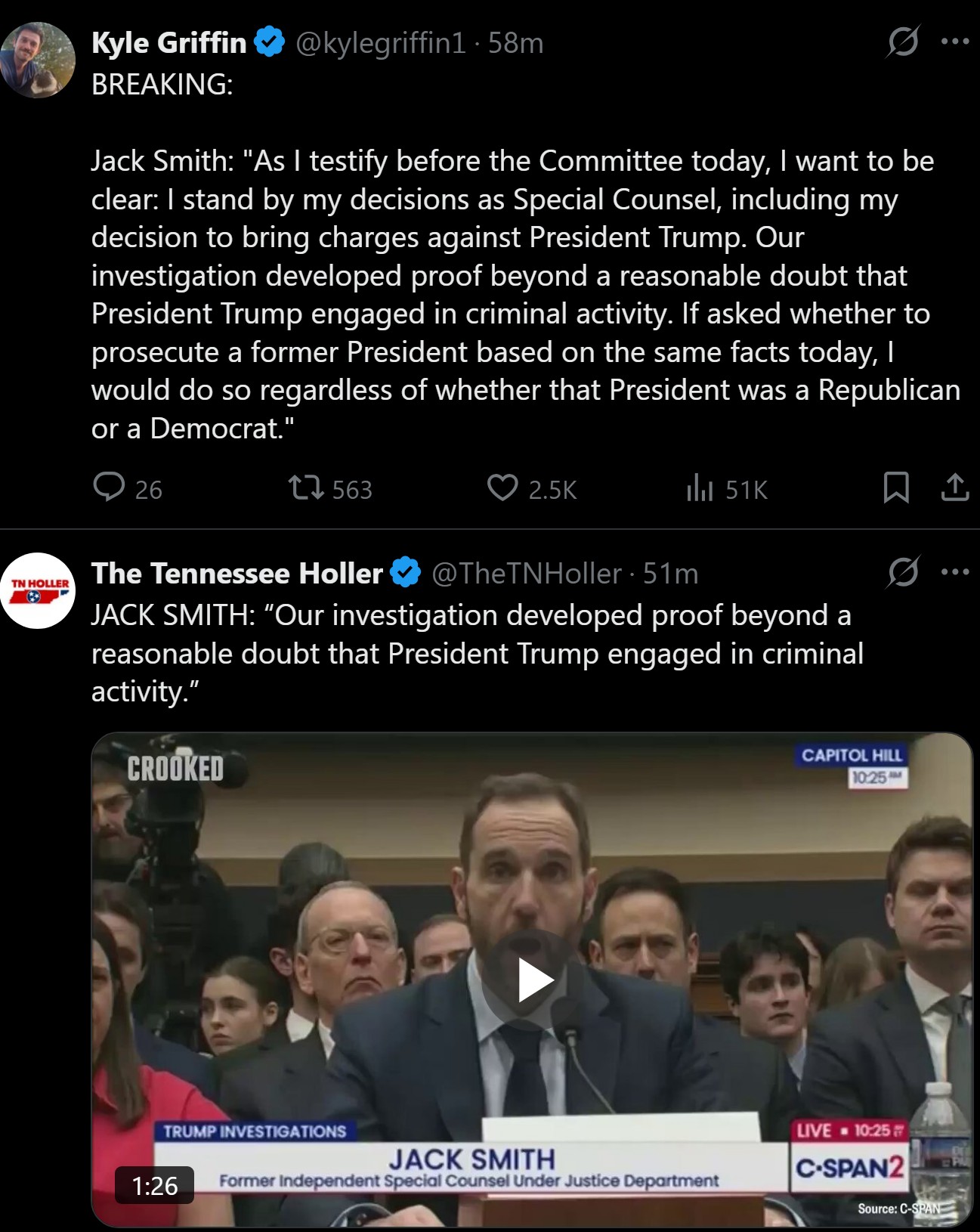Open more options on Tennessee Holler's tweet

point(955,572)
